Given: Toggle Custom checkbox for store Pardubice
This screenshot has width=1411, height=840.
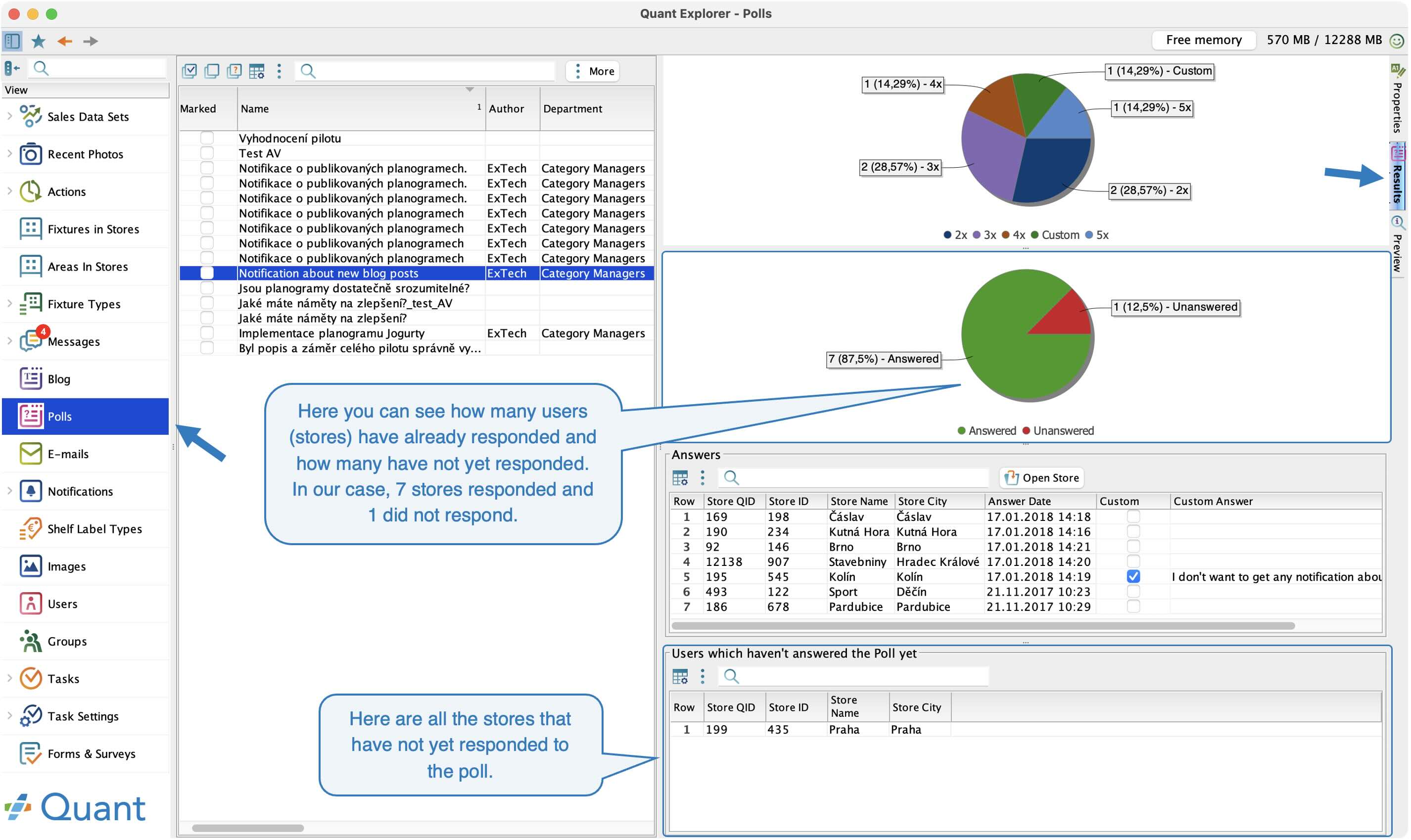Looking at the screenshot, I should 1133,606.
